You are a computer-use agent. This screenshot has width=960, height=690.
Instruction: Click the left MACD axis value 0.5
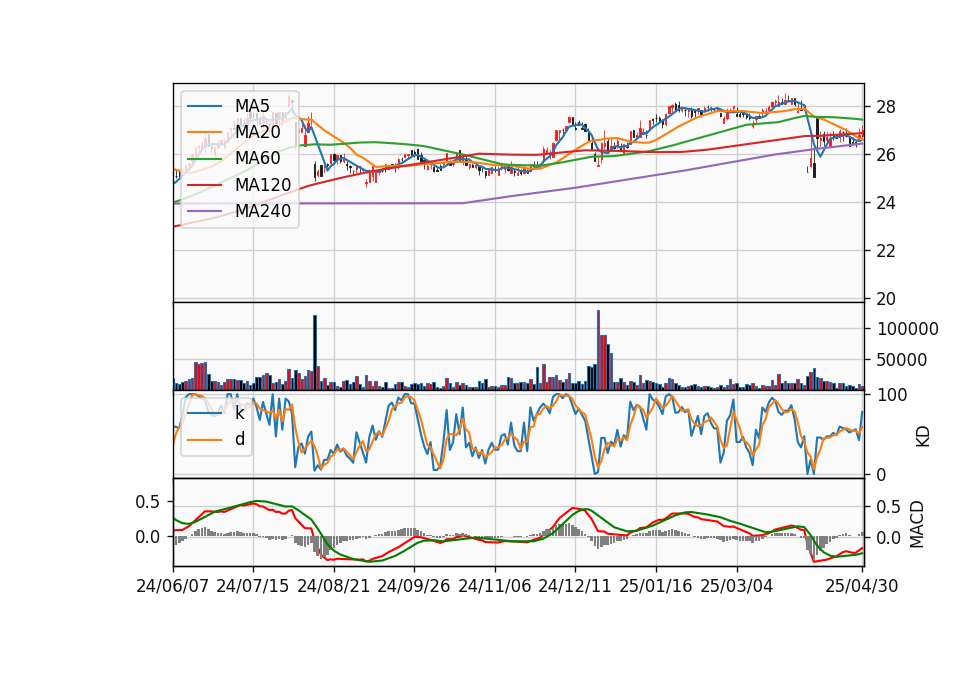[x=148, y=502]
